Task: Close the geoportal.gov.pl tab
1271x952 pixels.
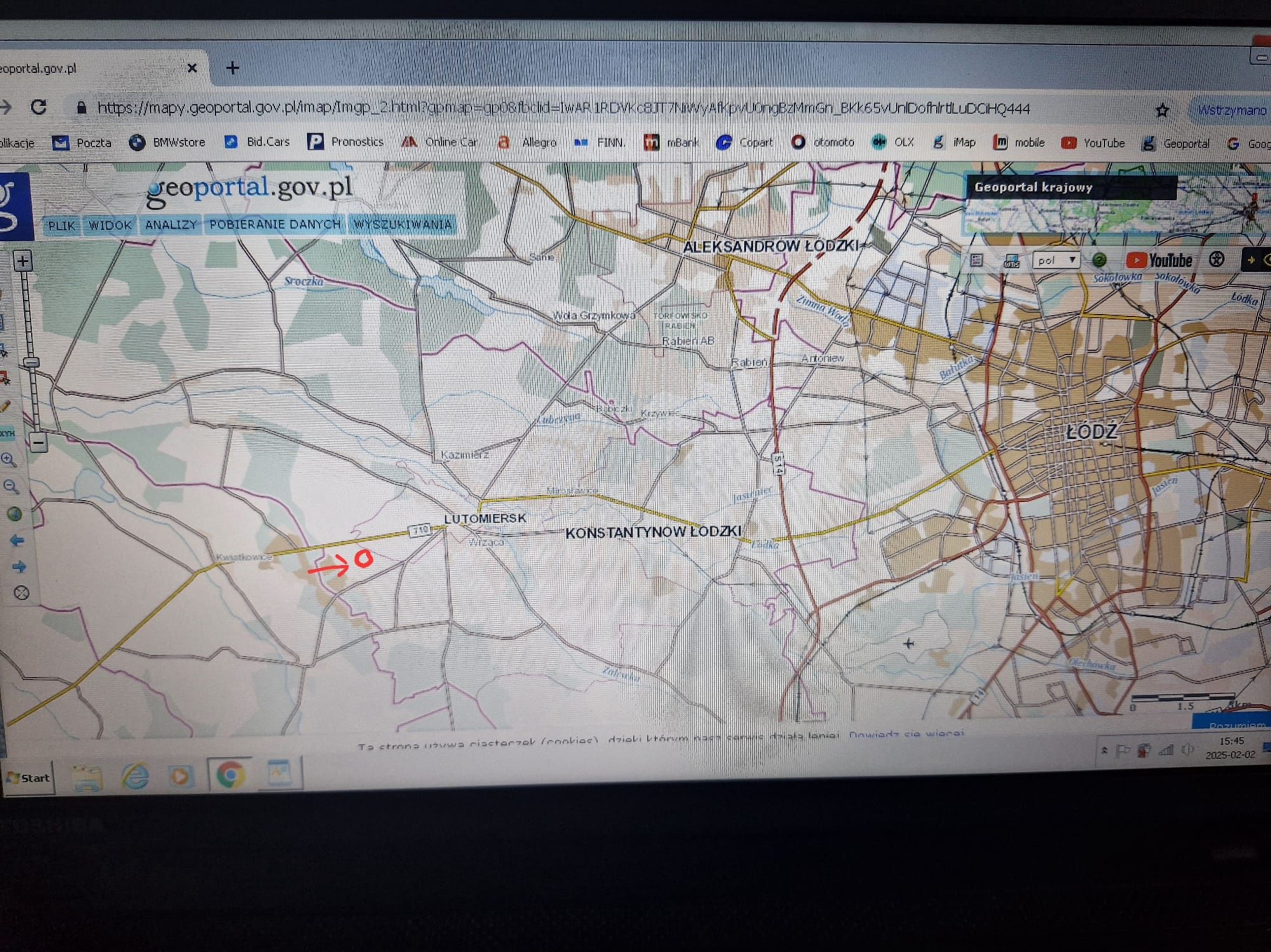Action: [193, 67]
